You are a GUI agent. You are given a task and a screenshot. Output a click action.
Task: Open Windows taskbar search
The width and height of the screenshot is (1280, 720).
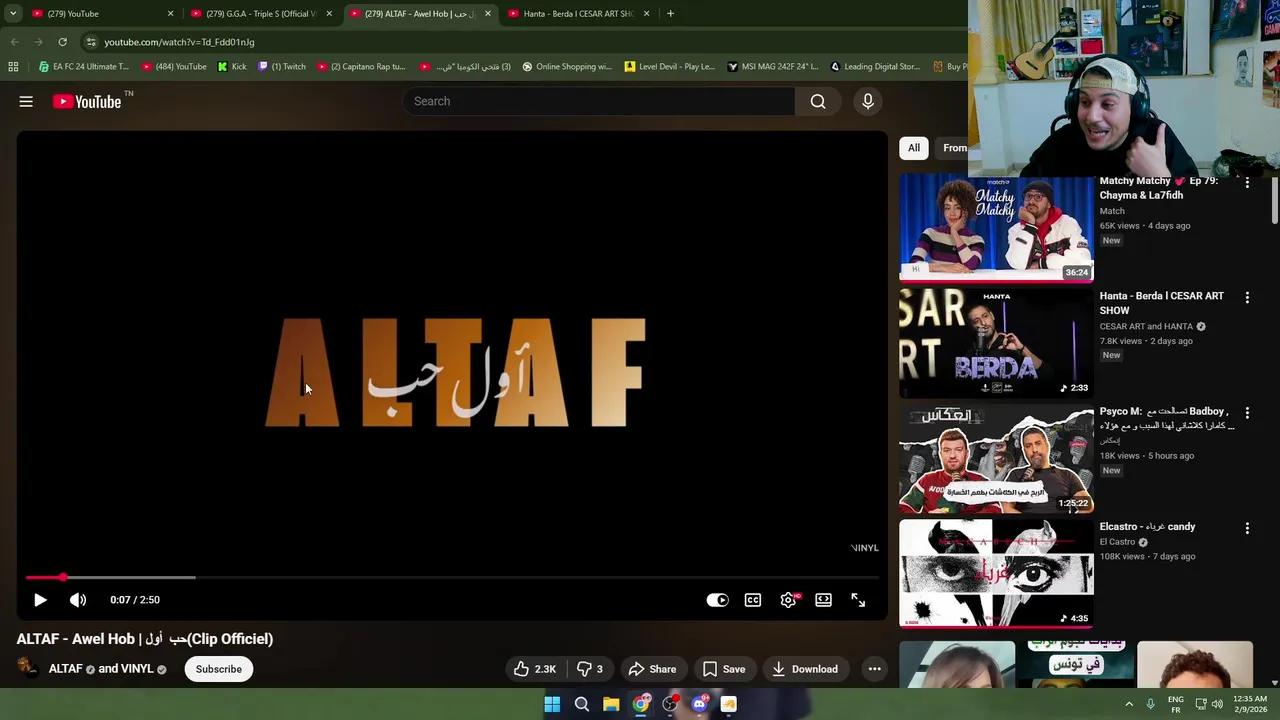[x=581, y=704]
